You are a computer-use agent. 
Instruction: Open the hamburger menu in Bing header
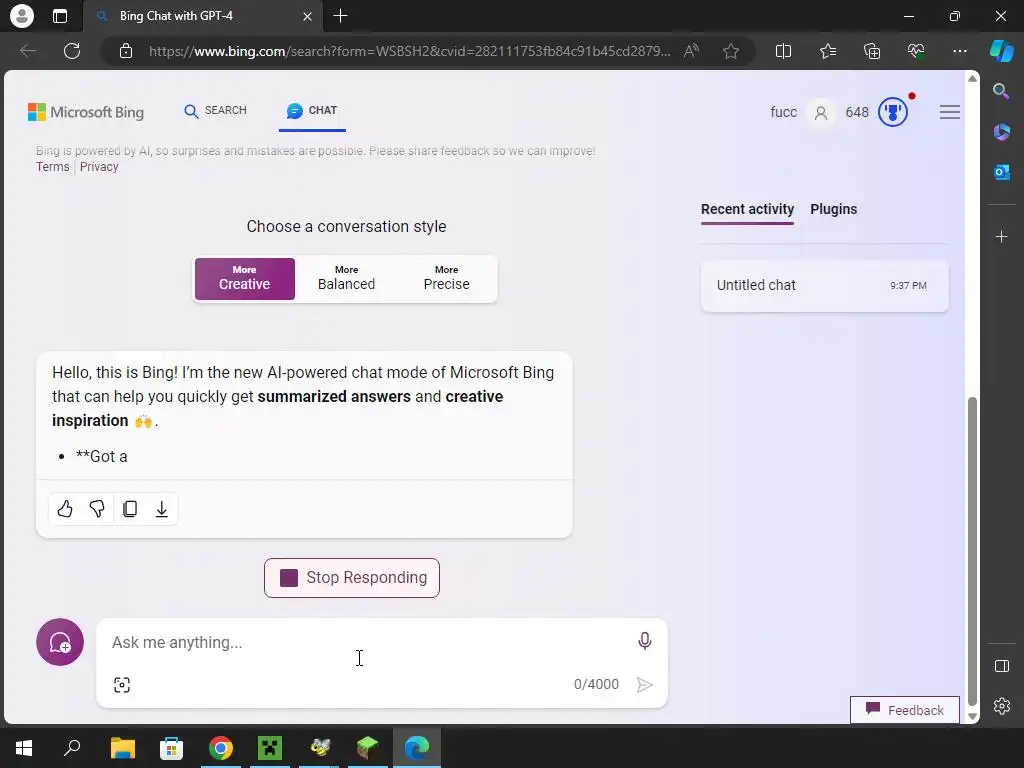pos(950,112)
